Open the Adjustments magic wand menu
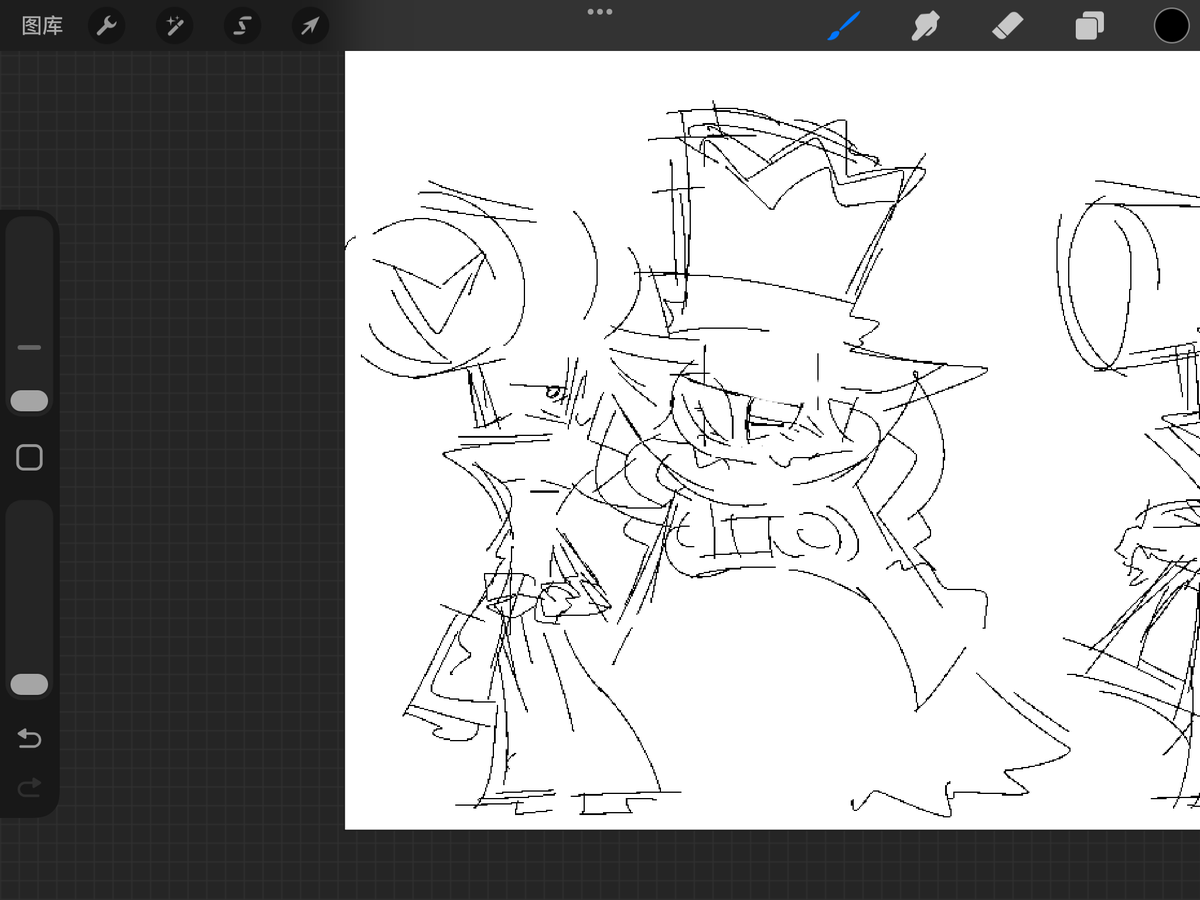Viewport: 1200px width, 900px height. tap(174, 26)
